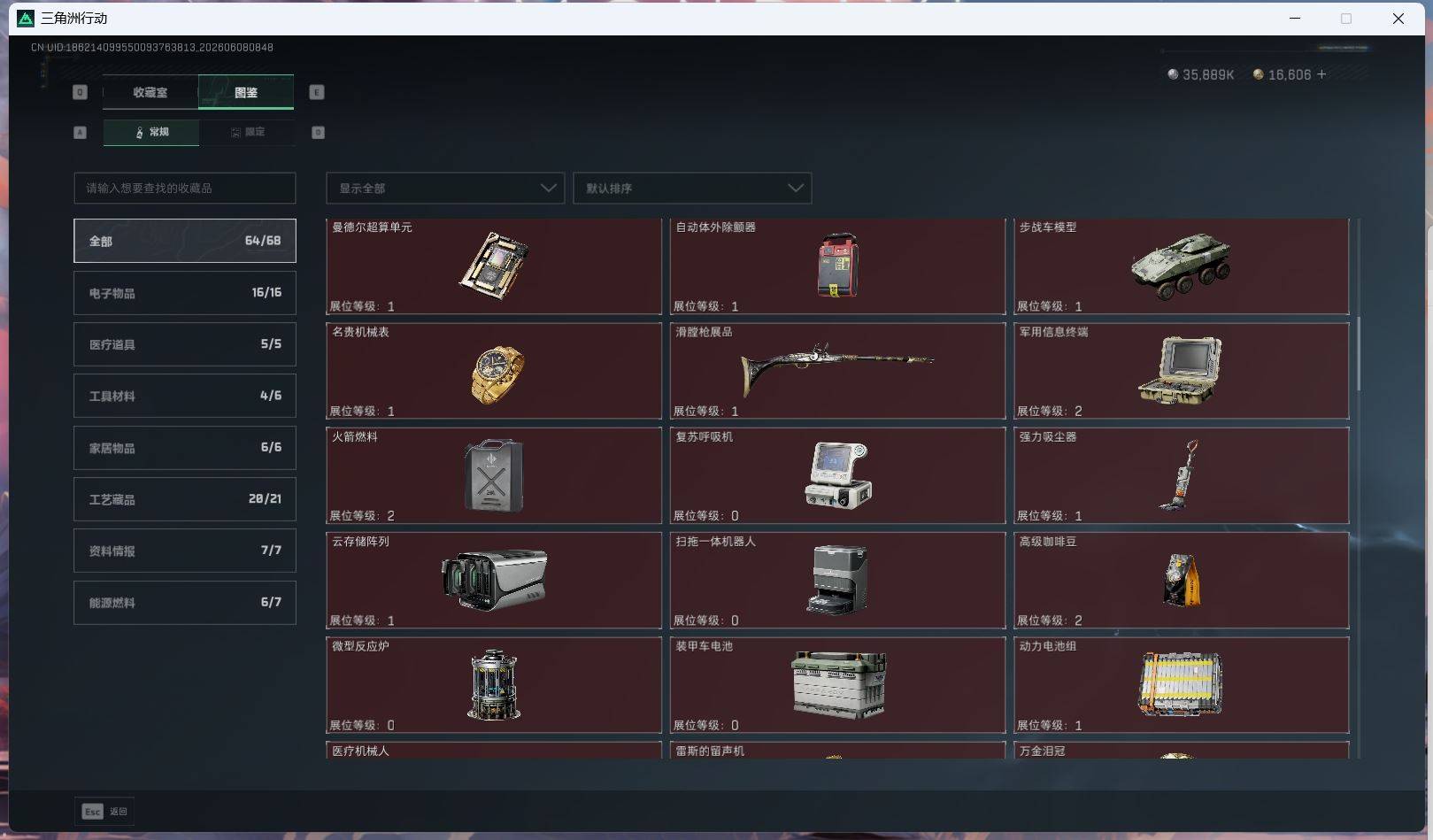Click the 万金泪冠 card title

click(x=1042, y=751)
